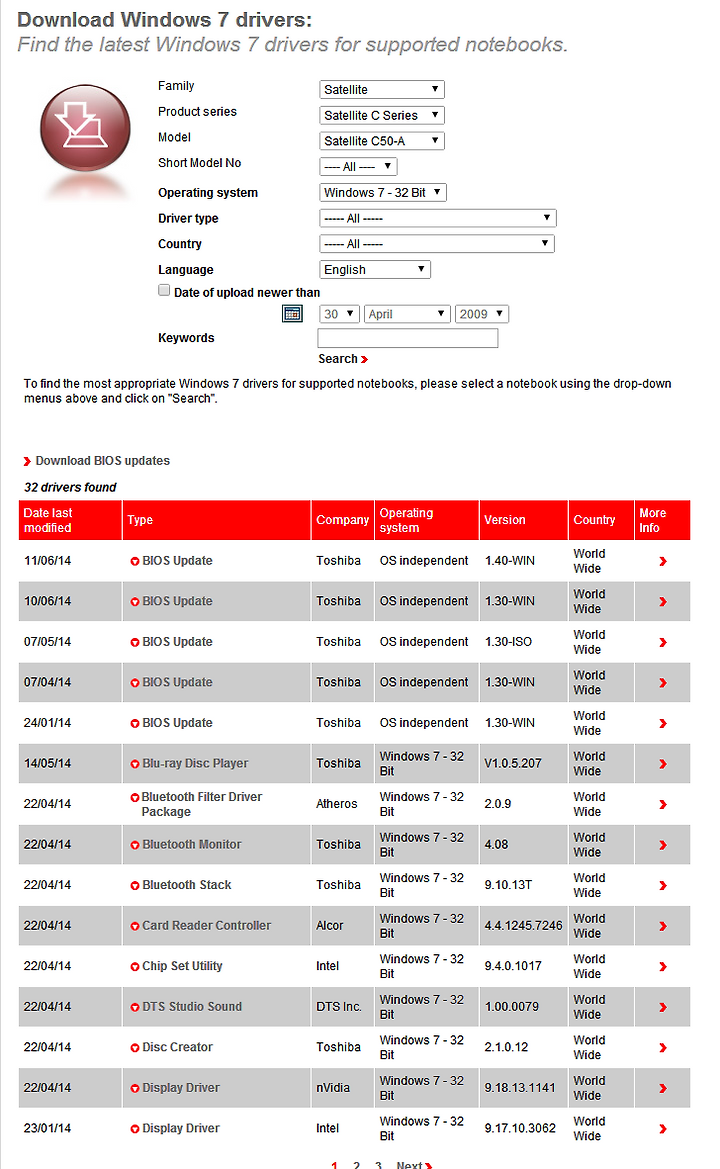Screen dimensions: 720x1169
Task: Click version text V1.0.5.207
Action: pos(513,763)
